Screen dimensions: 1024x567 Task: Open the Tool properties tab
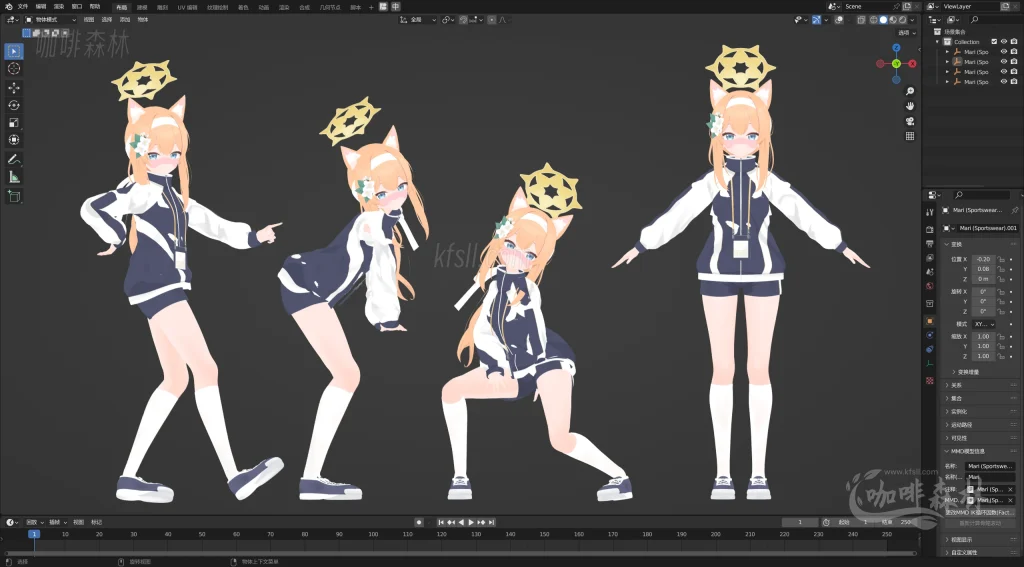(x=930, y=212)
